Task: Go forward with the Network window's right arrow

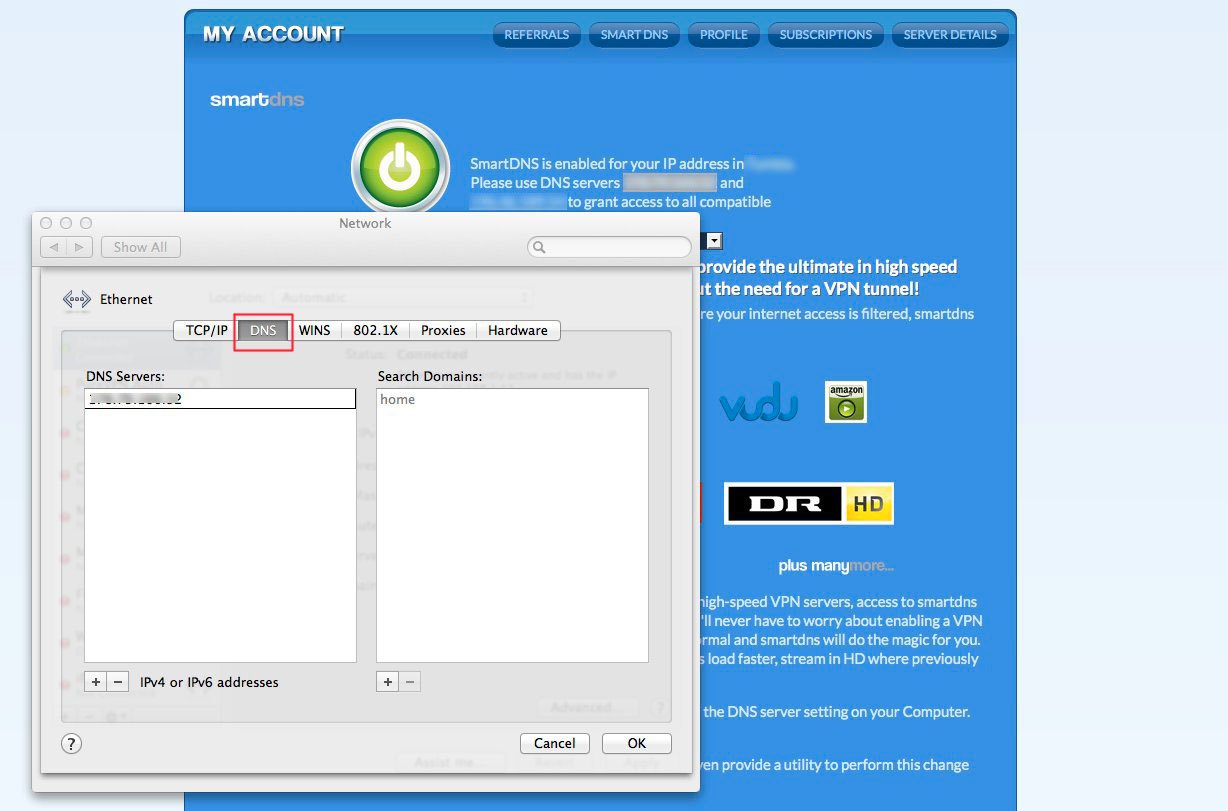Action: pyautogui.click(x=80, y=247)
